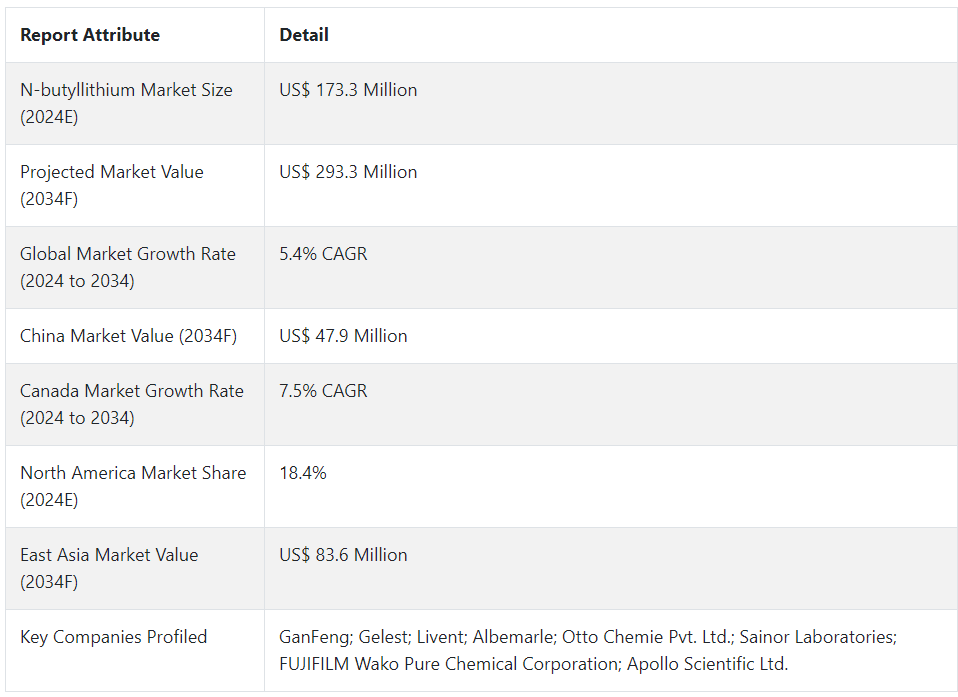Select the East Asia Market Value cell
This screenshot has height=697, width=958.
135,568
